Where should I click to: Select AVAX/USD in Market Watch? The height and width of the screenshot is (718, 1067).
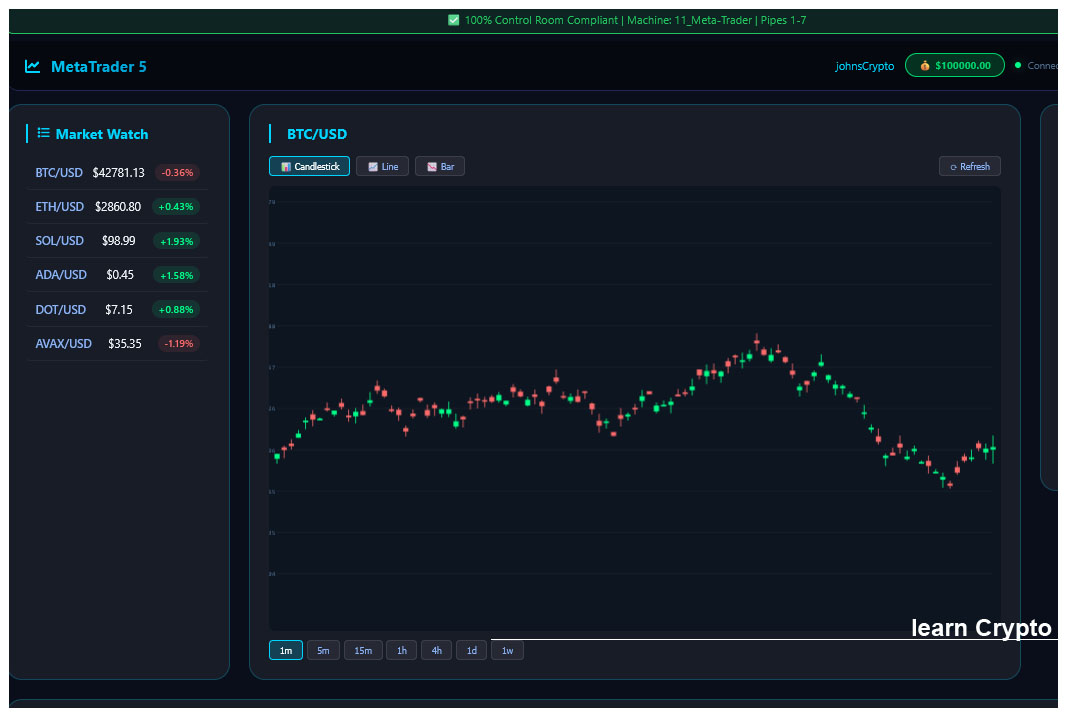point(117,344)
